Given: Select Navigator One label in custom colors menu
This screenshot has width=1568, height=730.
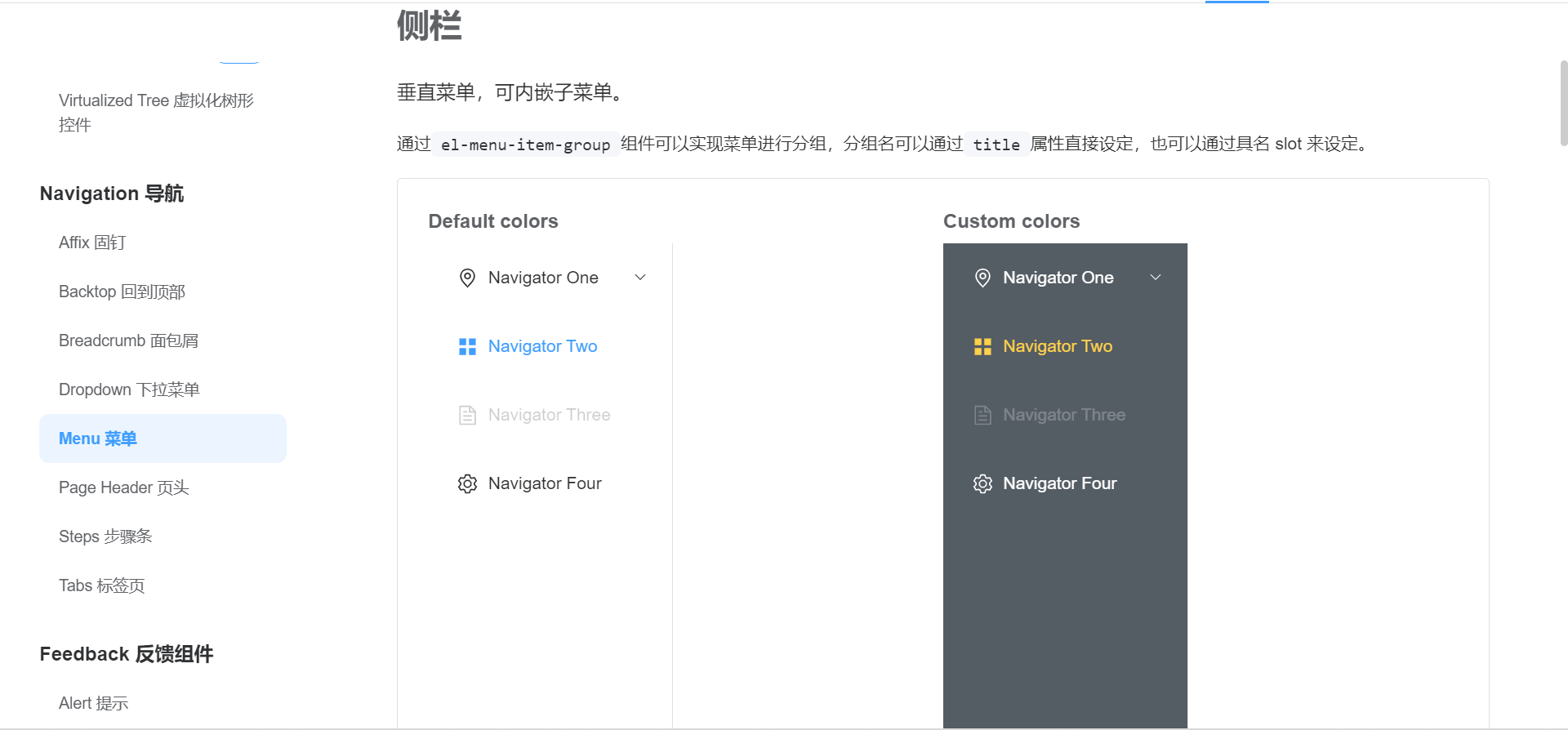Looking at the screenshot, I should click(1058, 278).
